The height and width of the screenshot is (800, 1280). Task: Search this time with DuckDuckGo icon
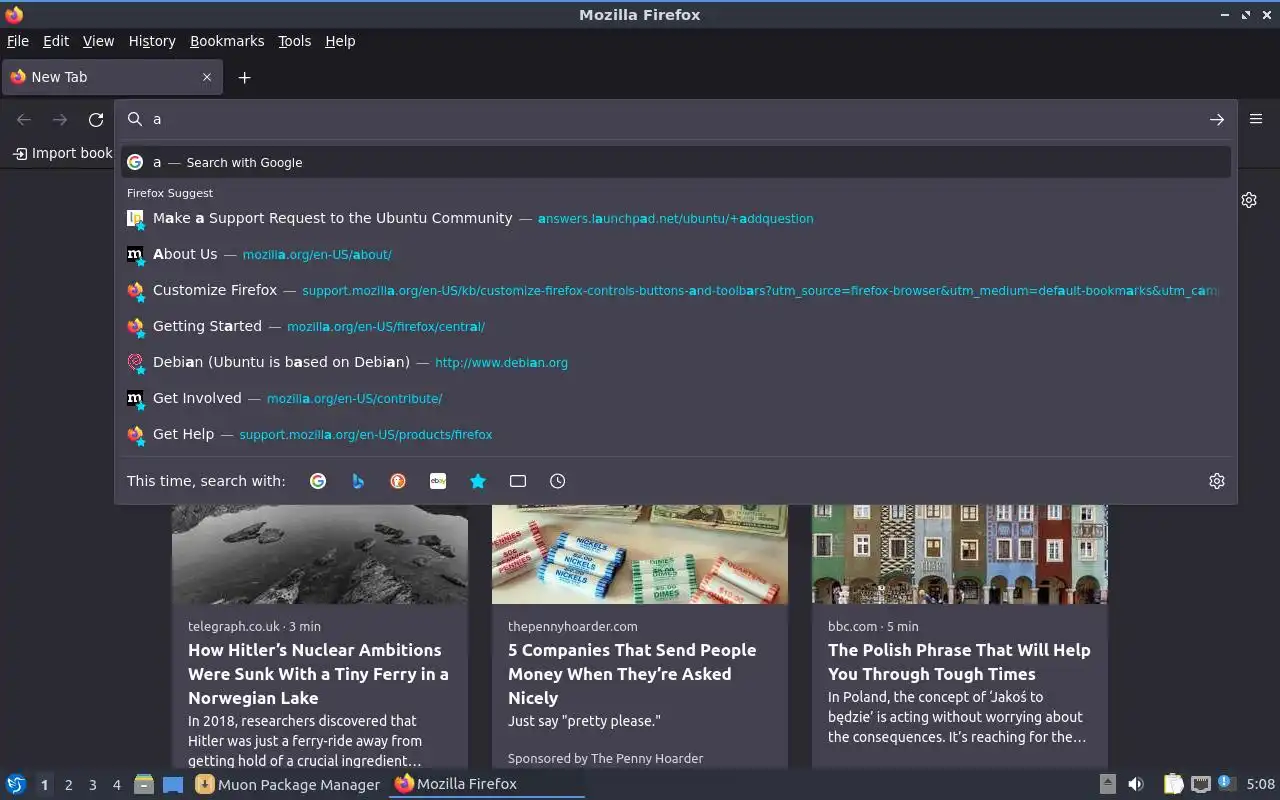[398, 481]
